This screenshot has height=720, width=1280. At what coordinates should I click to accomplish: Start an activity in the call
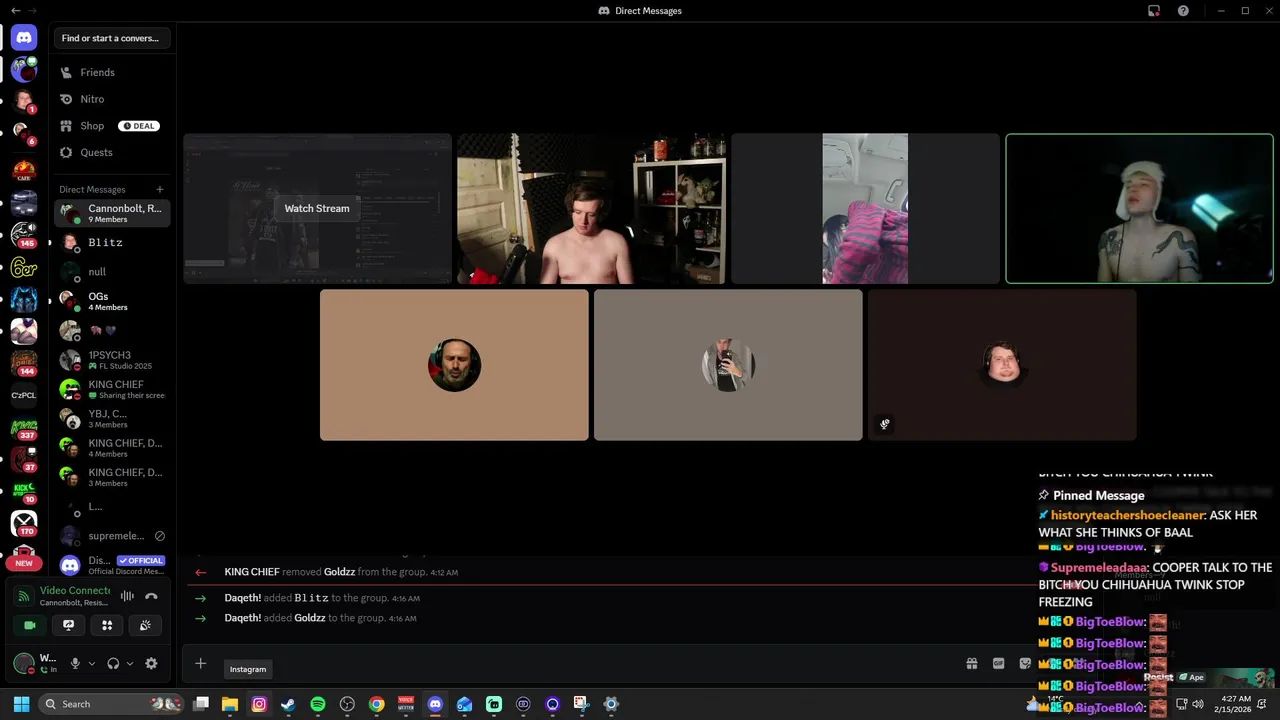(x=107, y=625)
